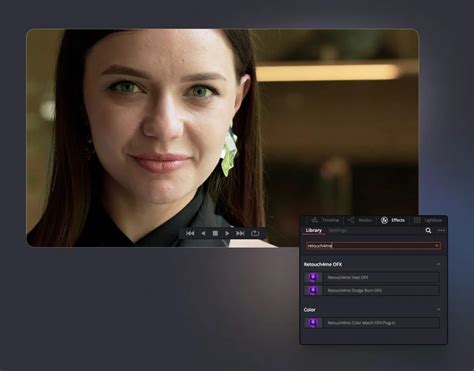Image resolution: width=474 pixels, height=371 pixels.
Task: Select Retouch4me Heal OFX effect name
Action: coord(348,277)
